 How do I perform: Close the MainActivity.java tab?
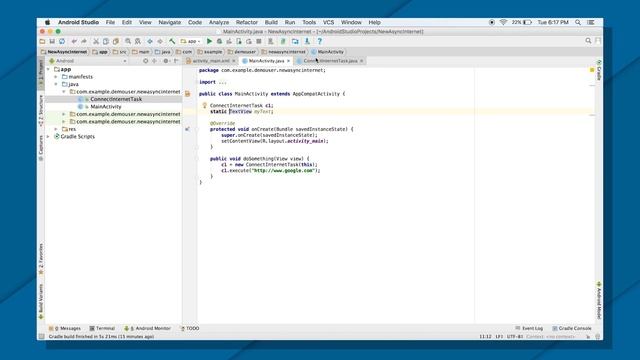[x=289, y=61]
